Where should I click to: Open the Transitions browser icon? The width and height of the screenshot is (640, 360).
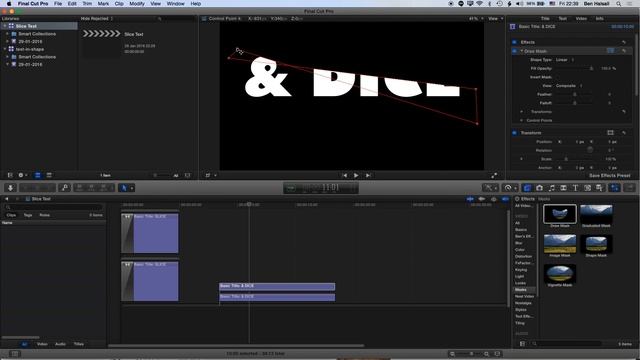(563, 188)
